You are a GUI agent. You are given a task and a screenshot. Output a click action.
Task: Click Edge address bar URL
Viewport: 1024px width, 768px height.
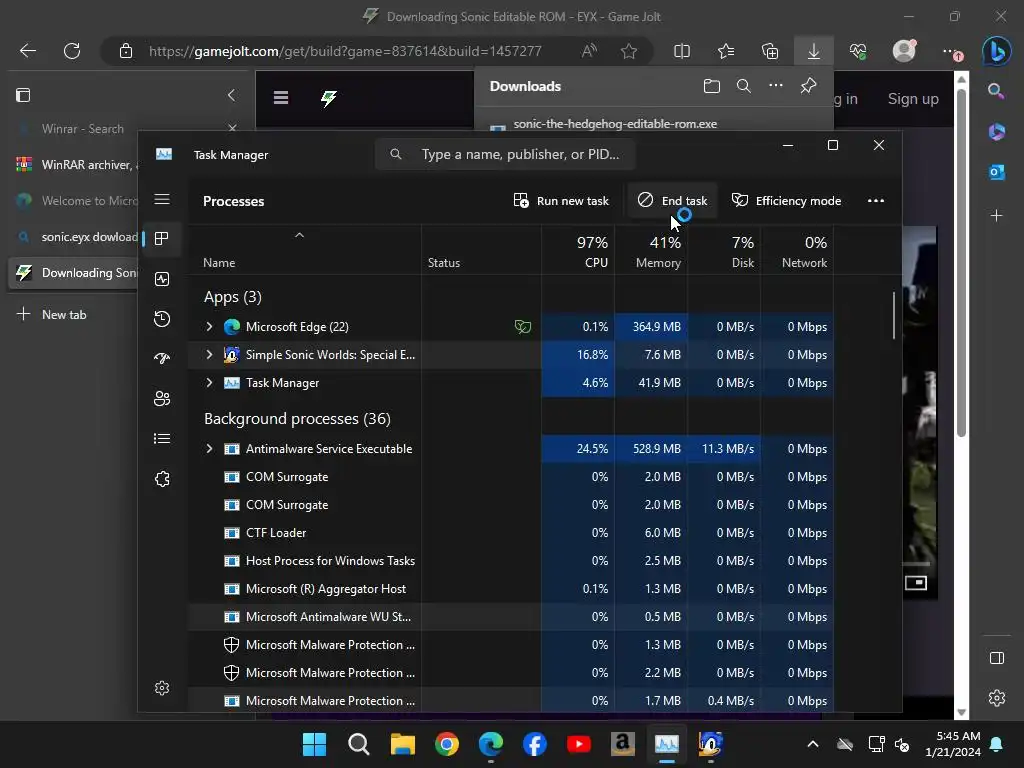[345, 51]
